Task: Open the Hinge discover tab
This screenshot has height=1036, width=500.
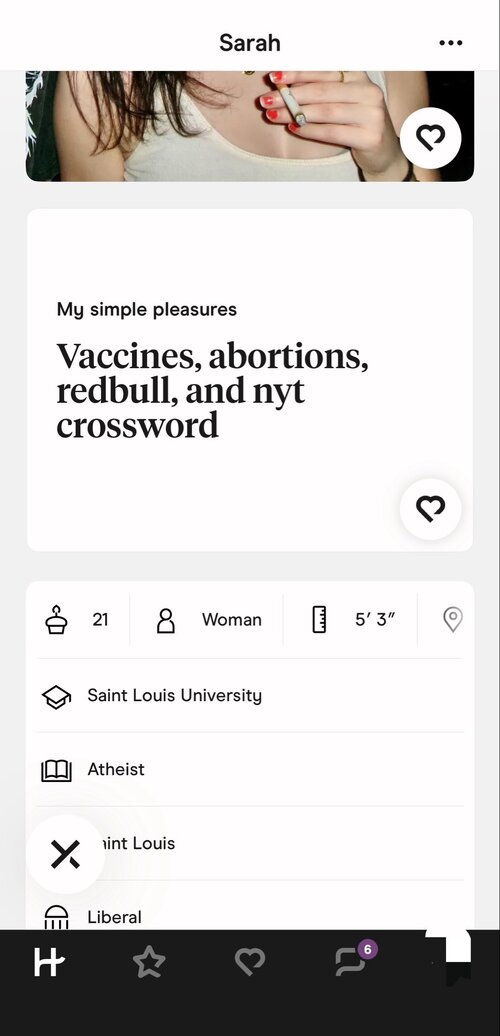Action: coord(49,961)
